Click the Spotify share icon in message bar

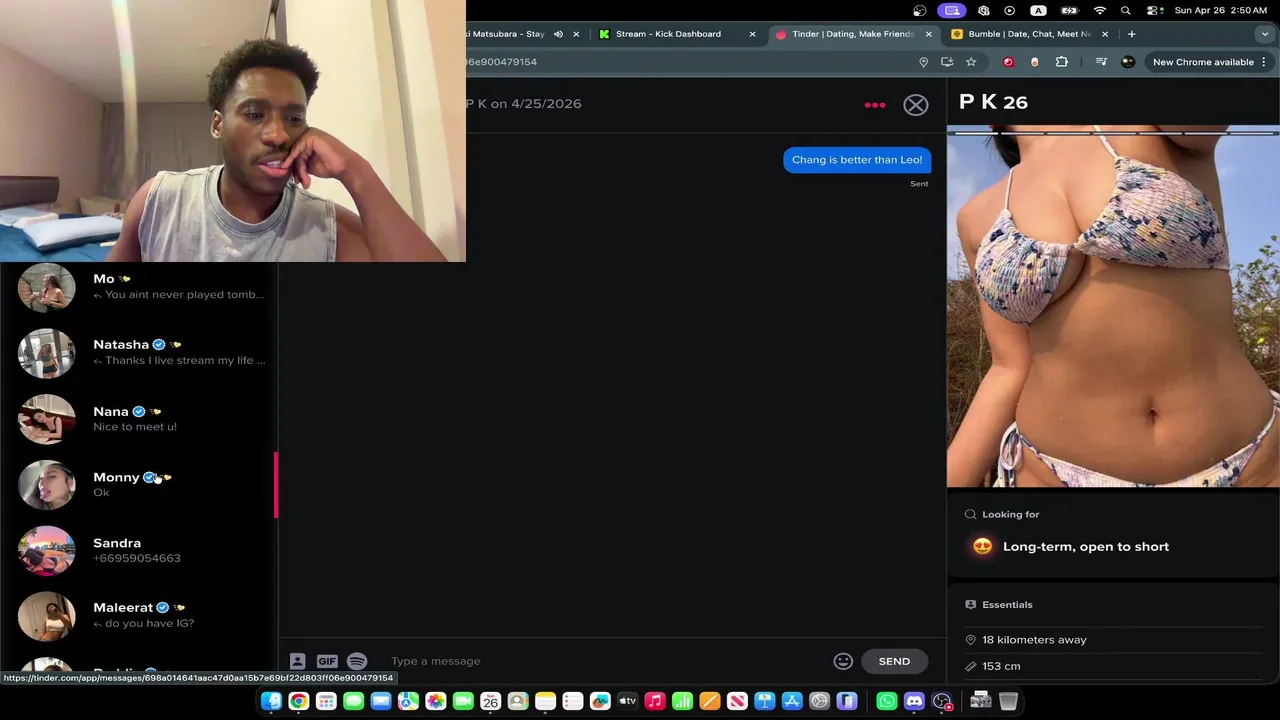[357, 661]
